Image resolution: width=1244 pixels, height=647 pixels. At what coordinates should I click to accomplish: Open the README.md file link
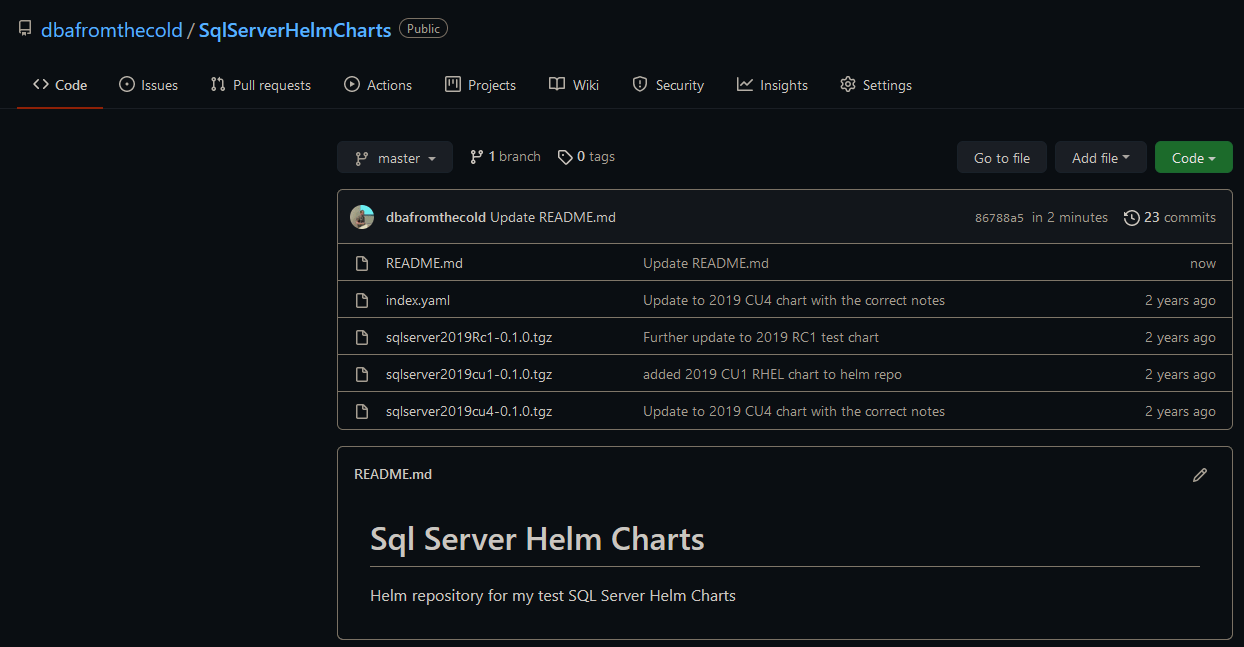[424, 263]
